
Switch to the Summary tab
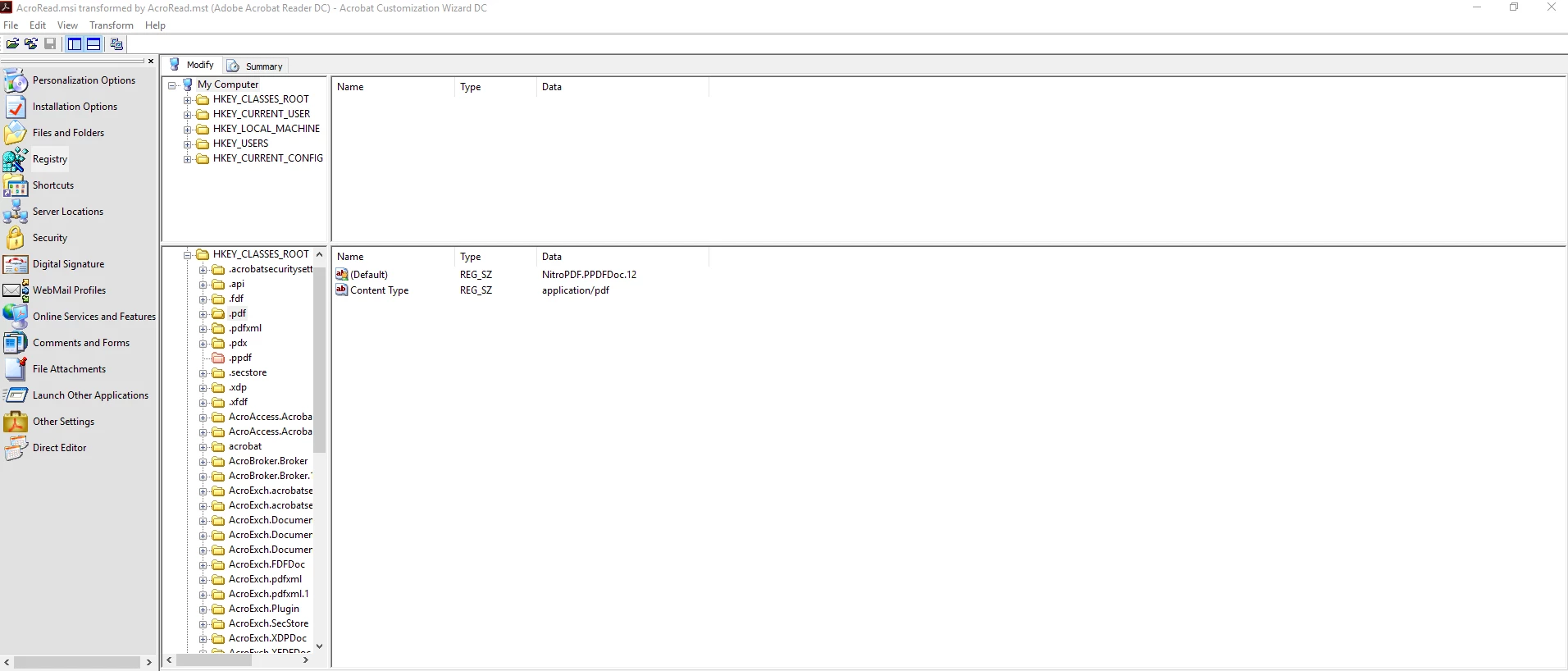[255, 66]
